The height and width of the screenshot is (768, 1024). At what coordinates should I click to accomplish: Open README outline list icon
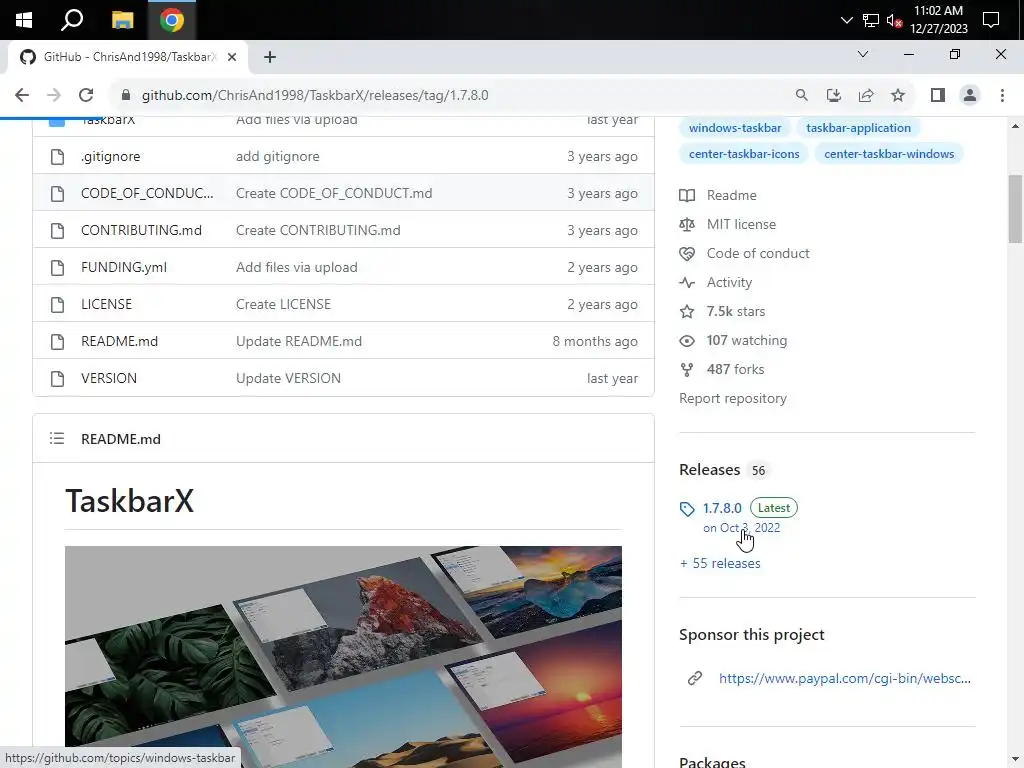coord(57,438)
